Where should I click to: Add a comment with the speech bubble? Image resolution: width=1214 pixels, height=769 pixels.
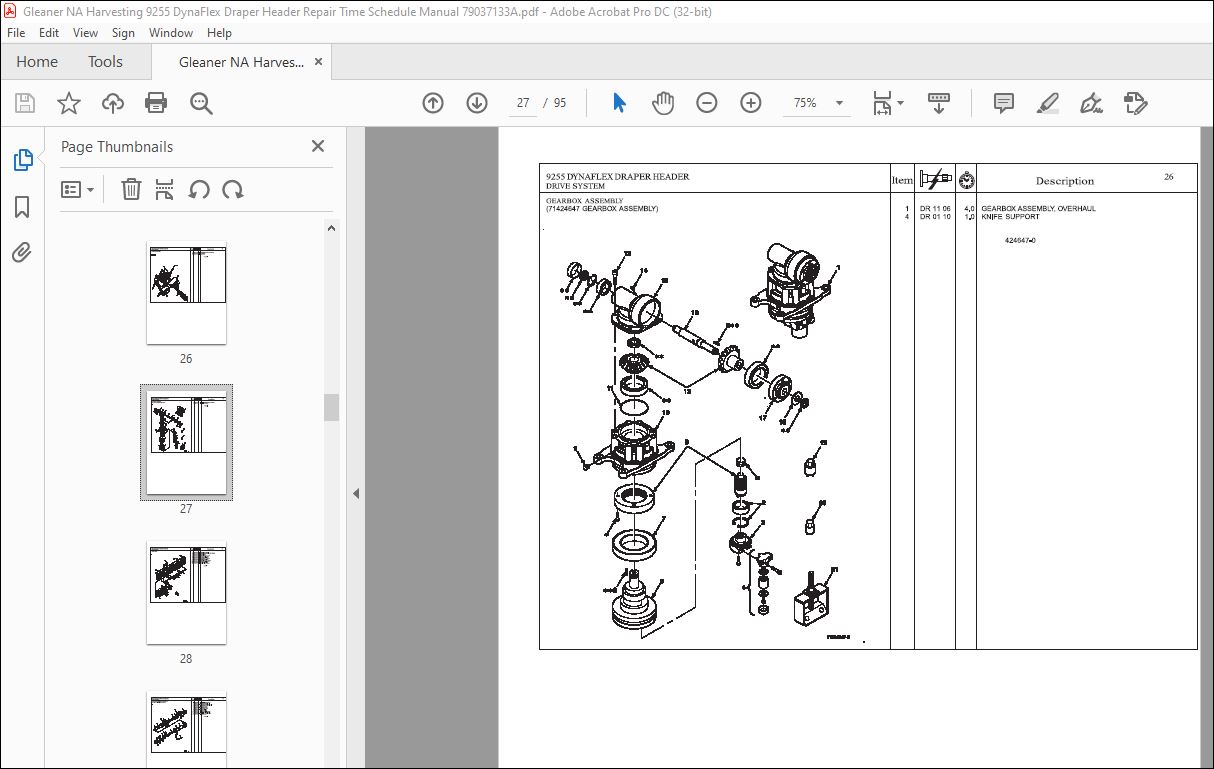tap(1004, 103)
